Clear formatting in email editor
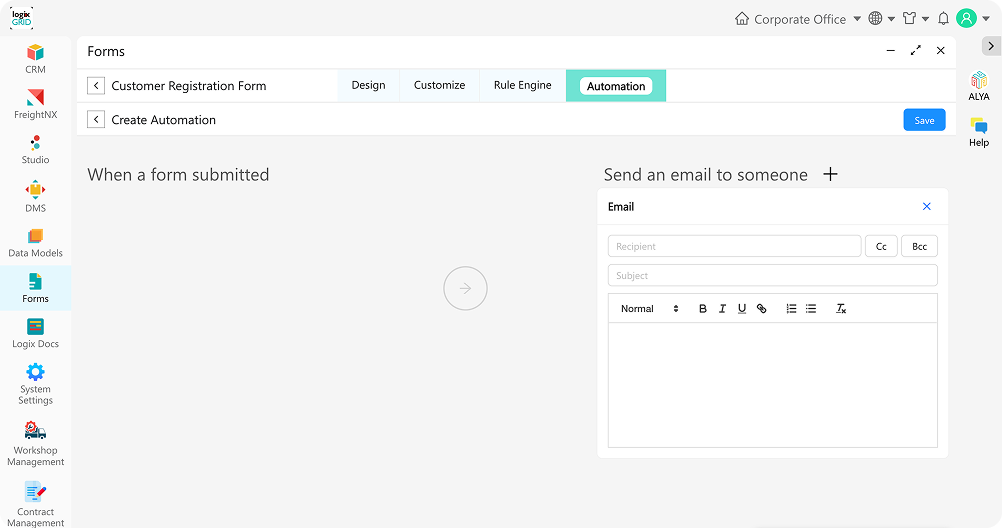The width and height of the screenshot is (1002, 528). (x=841, y=309)
